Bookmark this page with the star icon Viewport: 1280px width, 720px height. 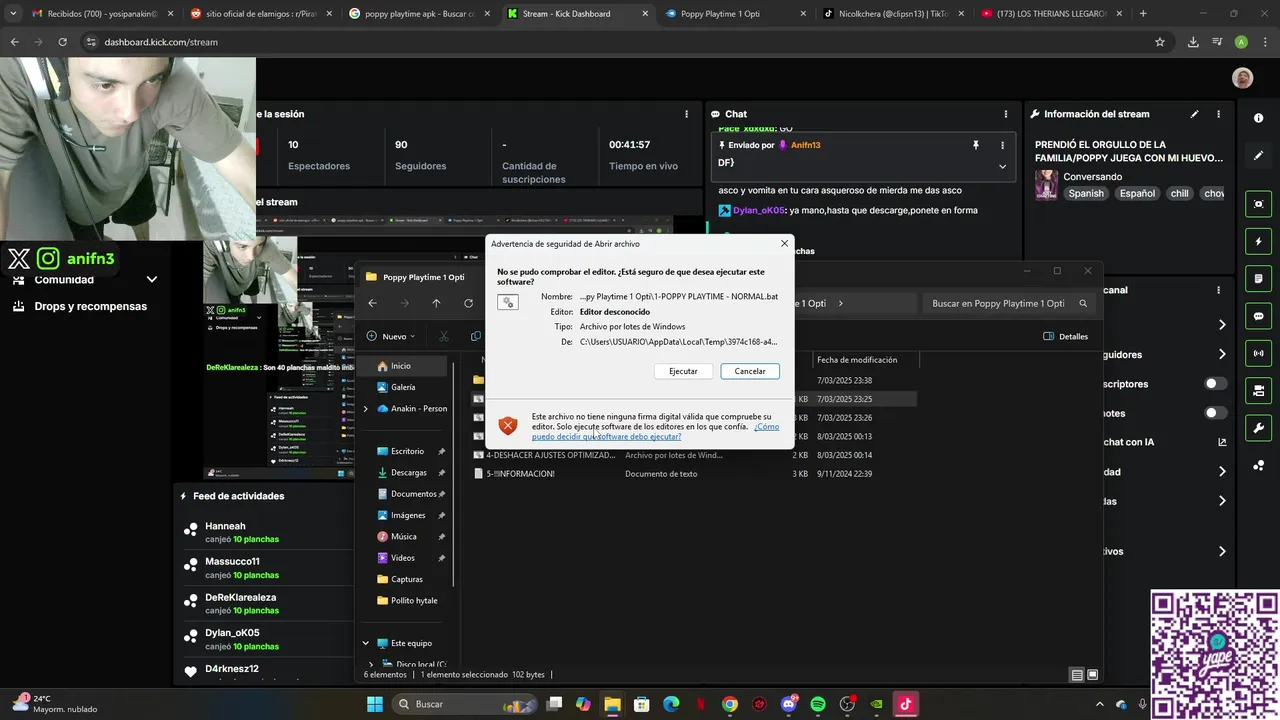1160,42
